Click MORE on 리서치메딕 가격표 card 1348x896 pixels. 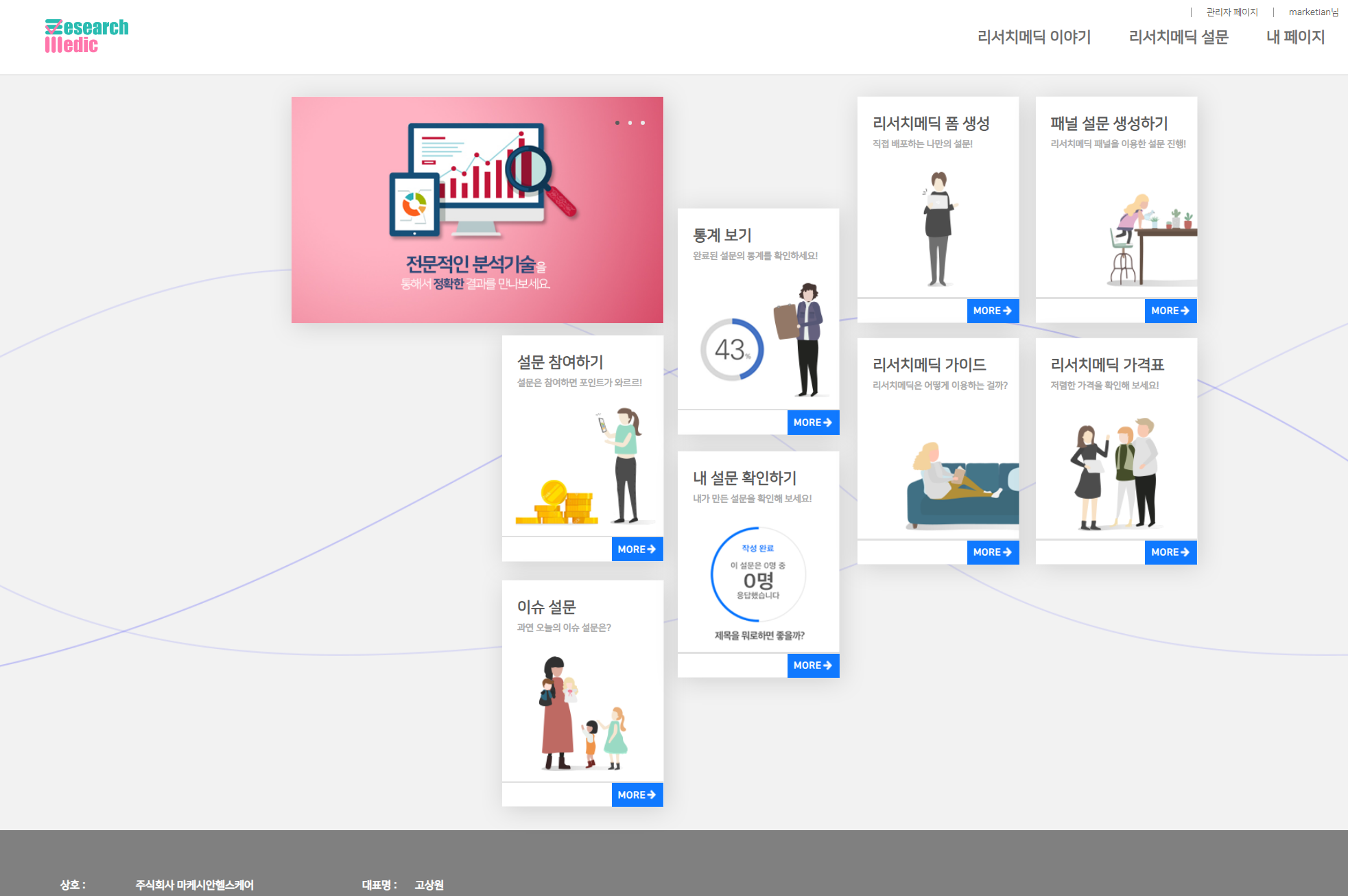(x=1170, y=552)
